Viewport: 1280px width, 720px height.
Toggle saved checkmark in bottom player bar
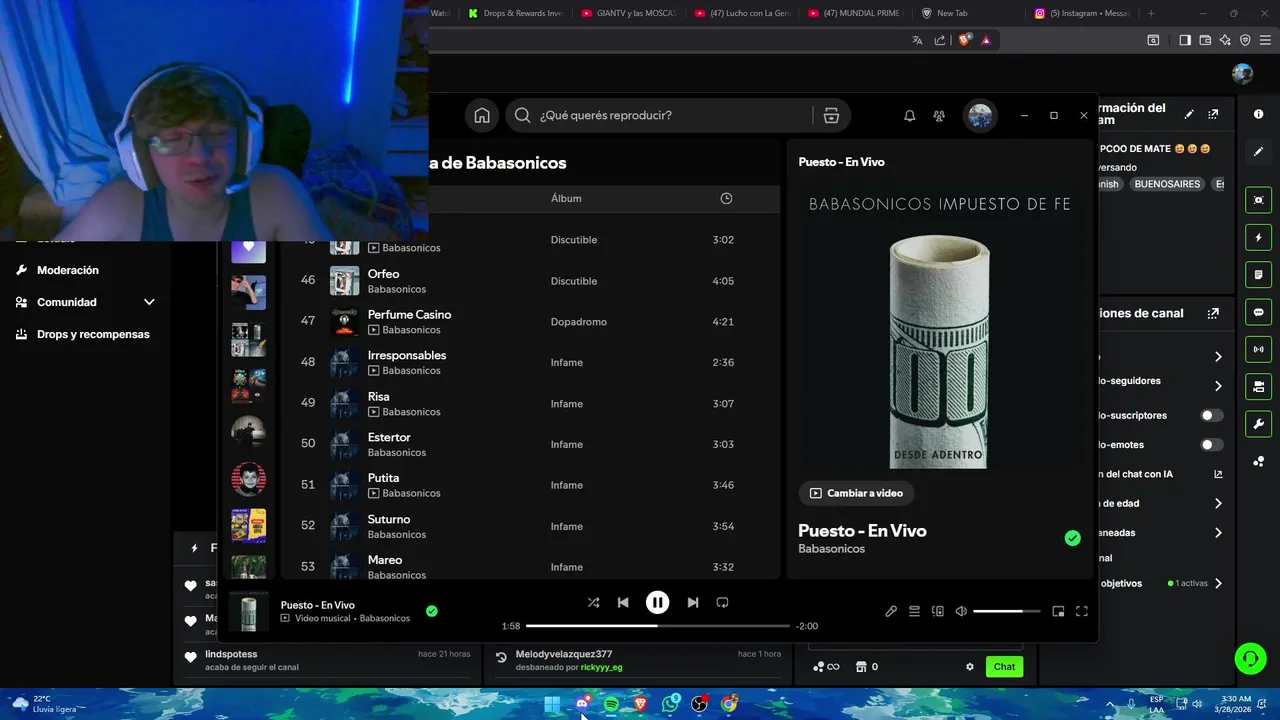click(432, 611)
